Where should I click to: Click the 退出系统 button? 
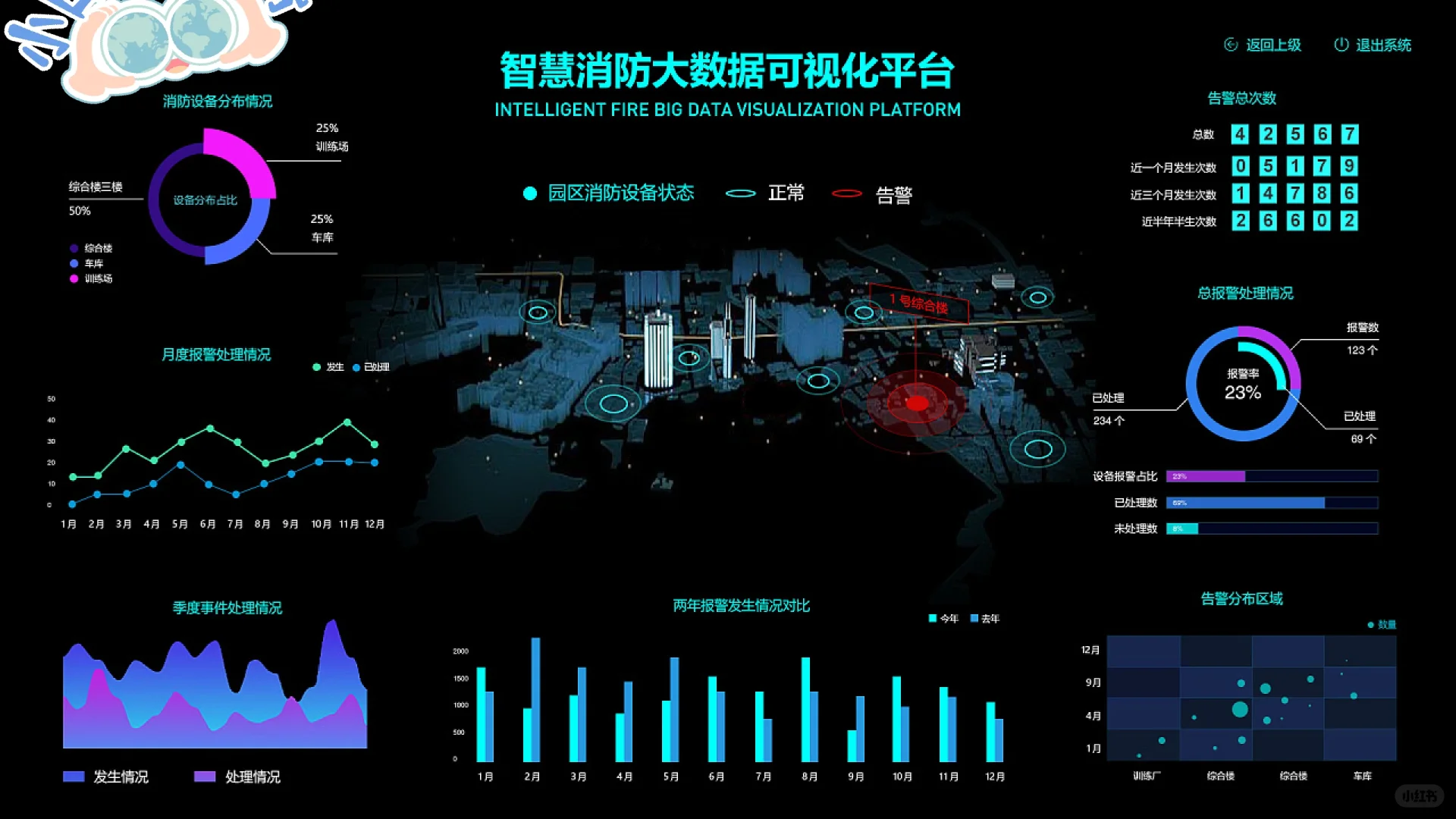[1384, 45]
